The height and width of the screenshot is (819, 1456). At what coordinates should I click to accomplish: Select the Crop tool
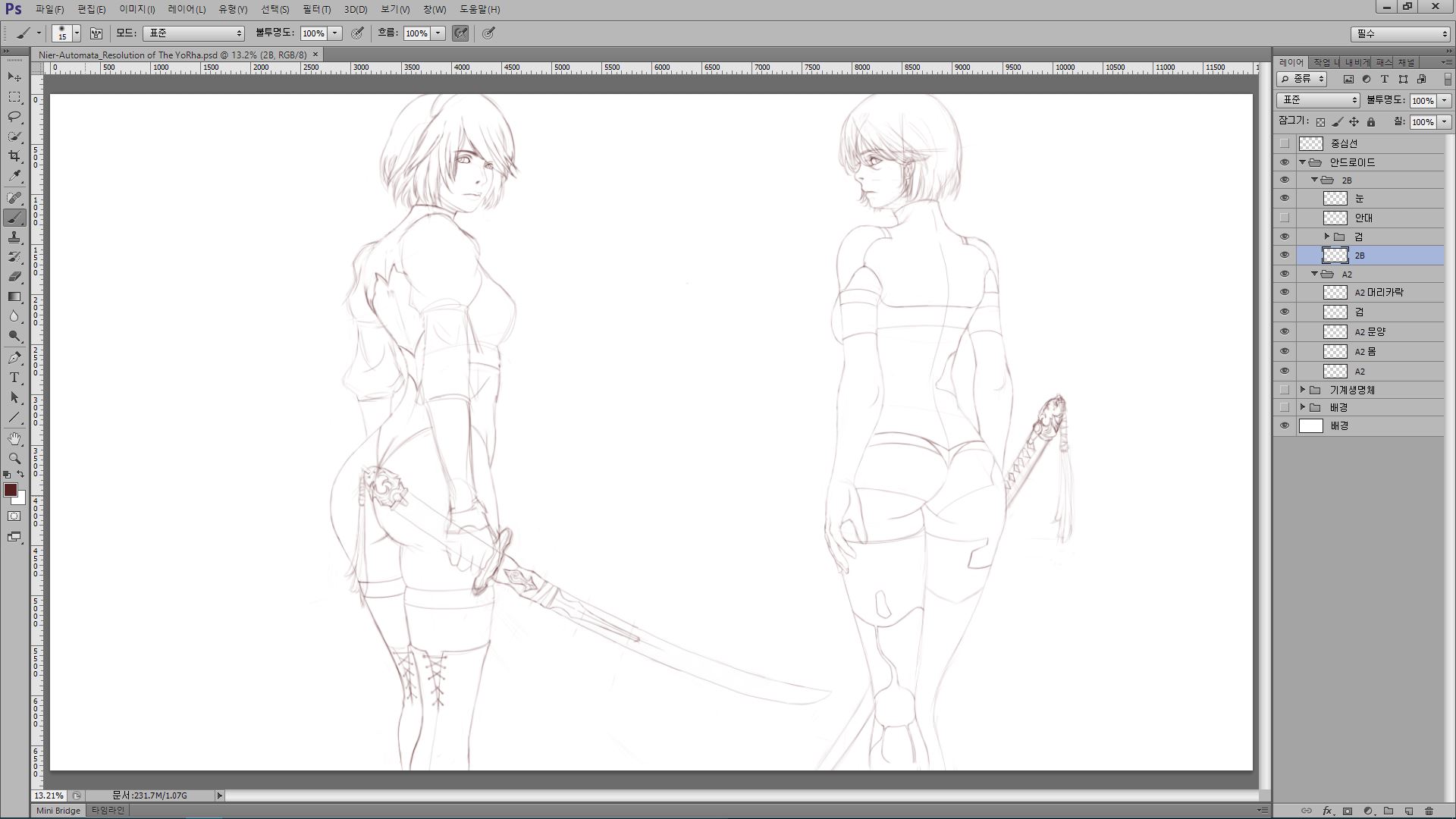pos(14,156)
